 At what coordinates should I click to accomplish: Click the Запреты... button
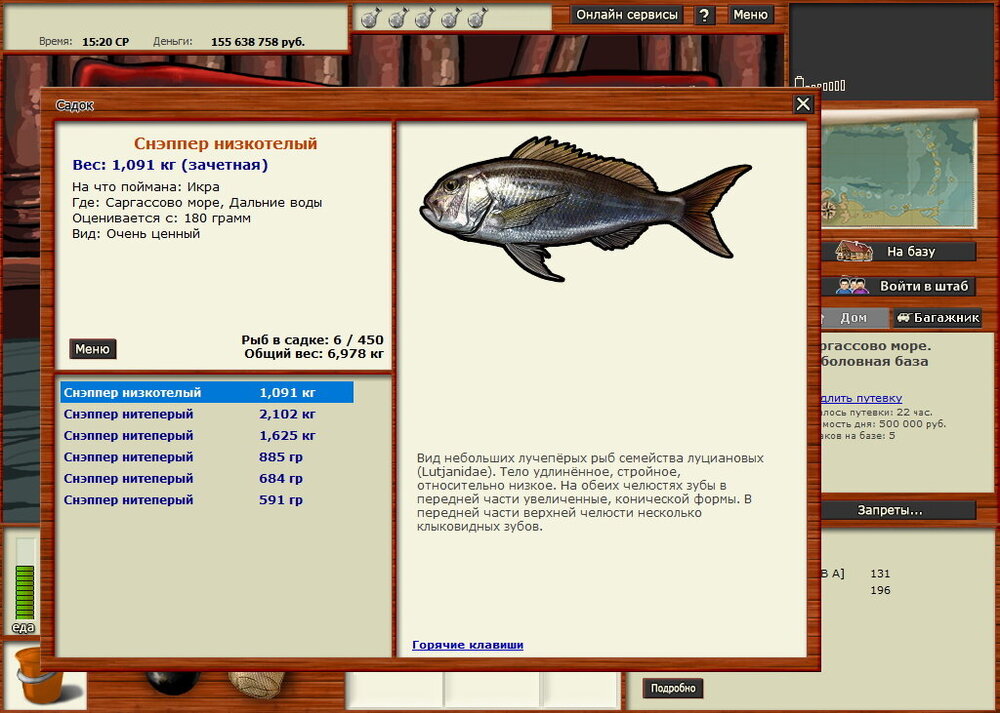[889, 510]
